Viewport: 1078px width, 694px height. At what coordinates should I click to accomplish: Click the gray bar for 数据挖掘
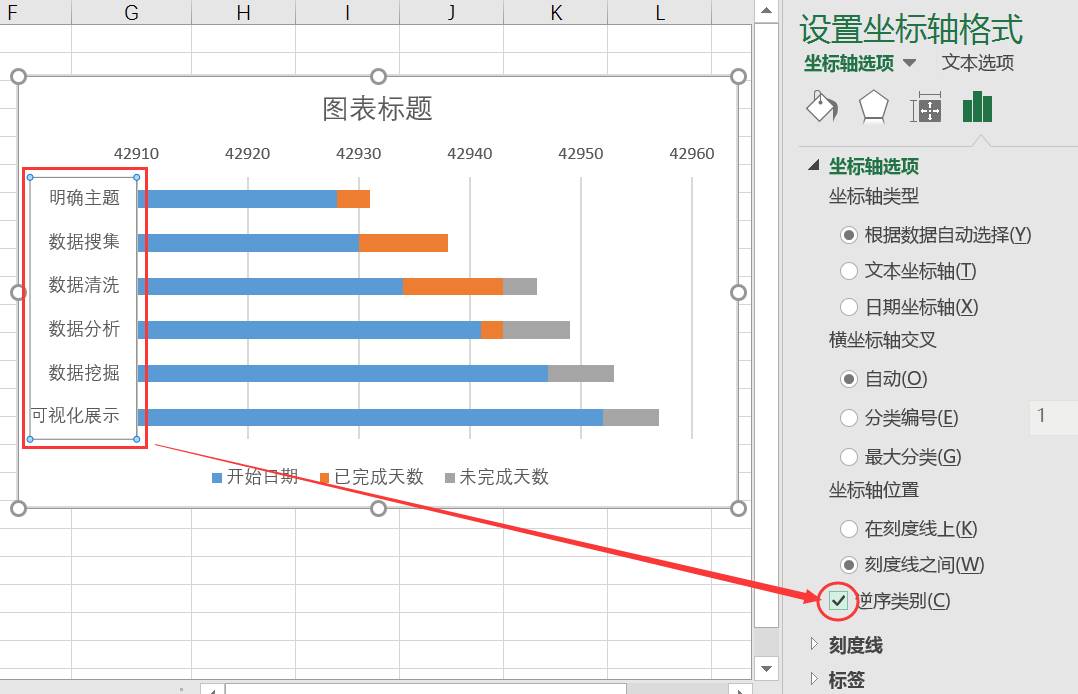(581, 373)
